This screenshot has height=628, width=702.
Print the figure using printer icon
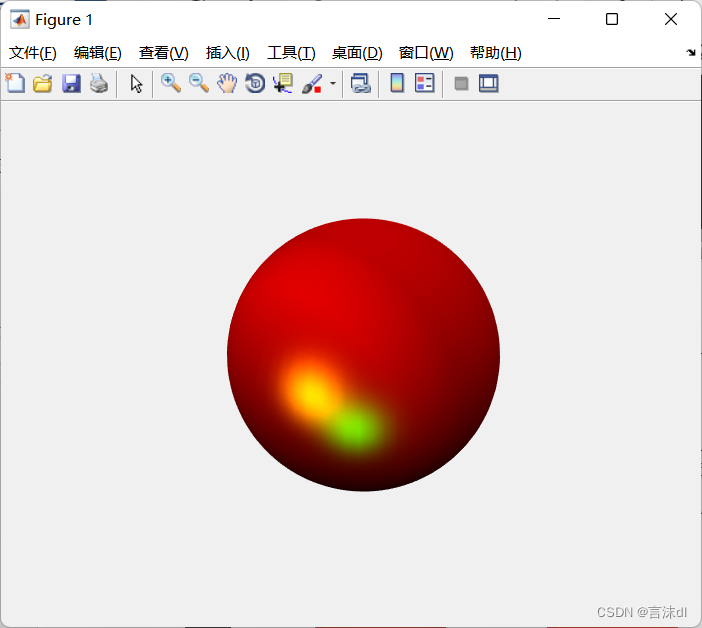point(99,84)
